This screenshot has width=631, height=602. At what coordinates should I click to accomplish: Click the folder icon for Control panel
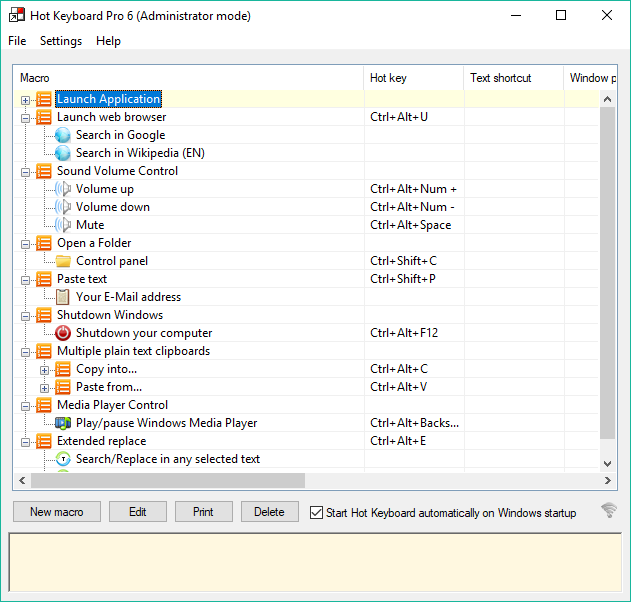63,261
